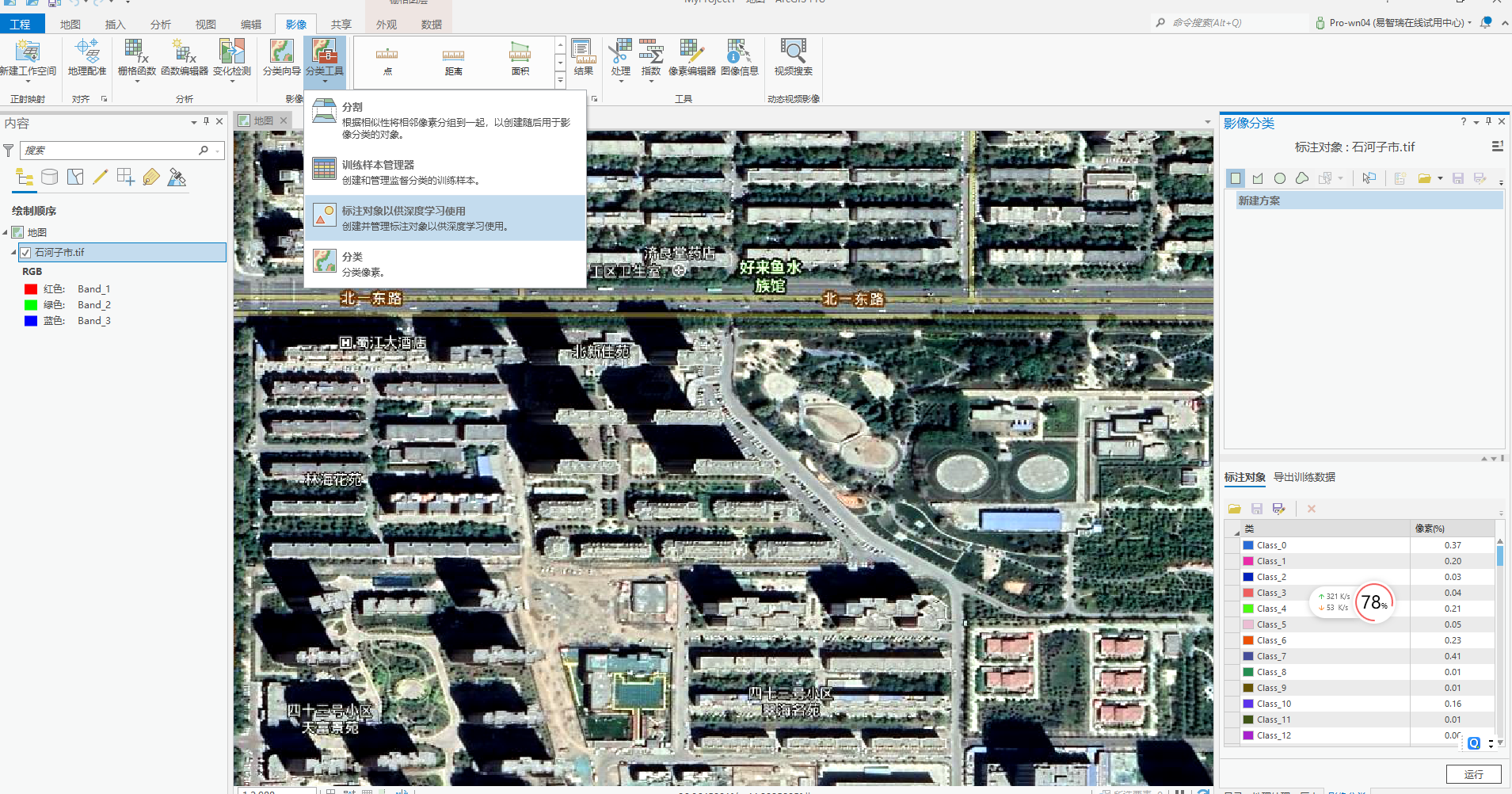Screen dimensions: 1512x794
Task: Click the Class_4 green color swatch
Action: click(x=1248, y=609)
